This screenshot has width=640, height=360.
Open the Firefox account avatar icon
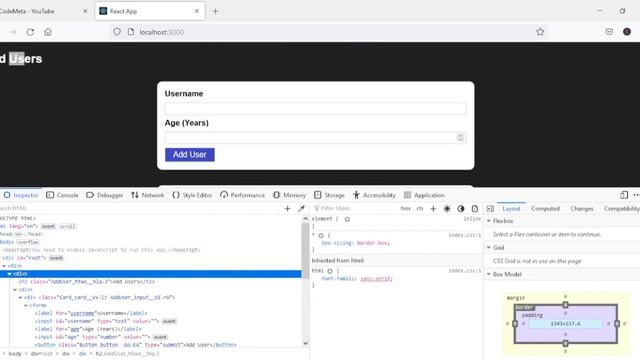pyautogui.click(x=627, y=32)
